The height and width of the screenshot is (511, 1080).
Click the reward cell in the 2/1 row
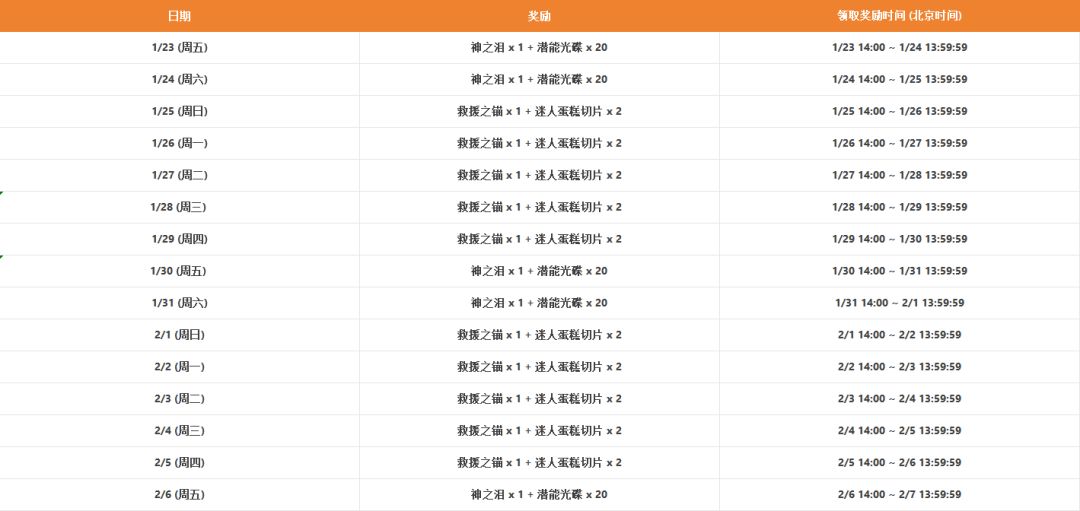539,335
